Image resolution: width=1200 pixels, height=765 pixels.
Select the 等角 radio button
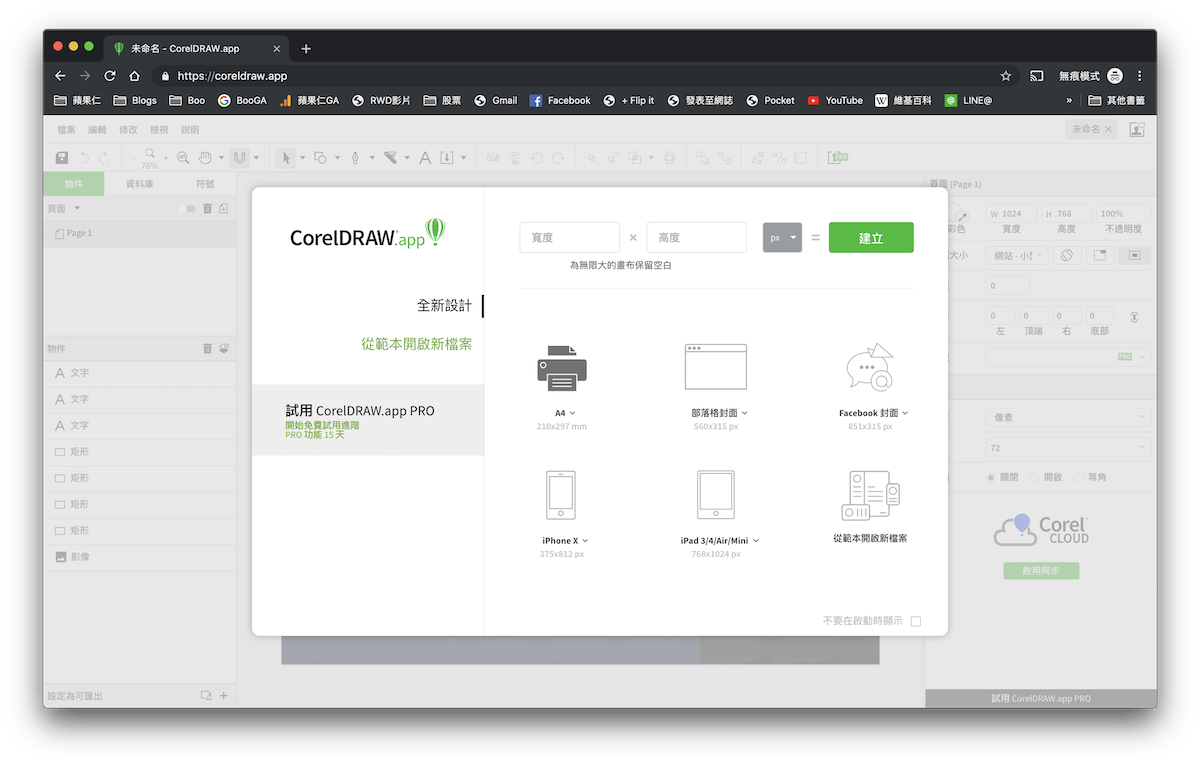1078,477
